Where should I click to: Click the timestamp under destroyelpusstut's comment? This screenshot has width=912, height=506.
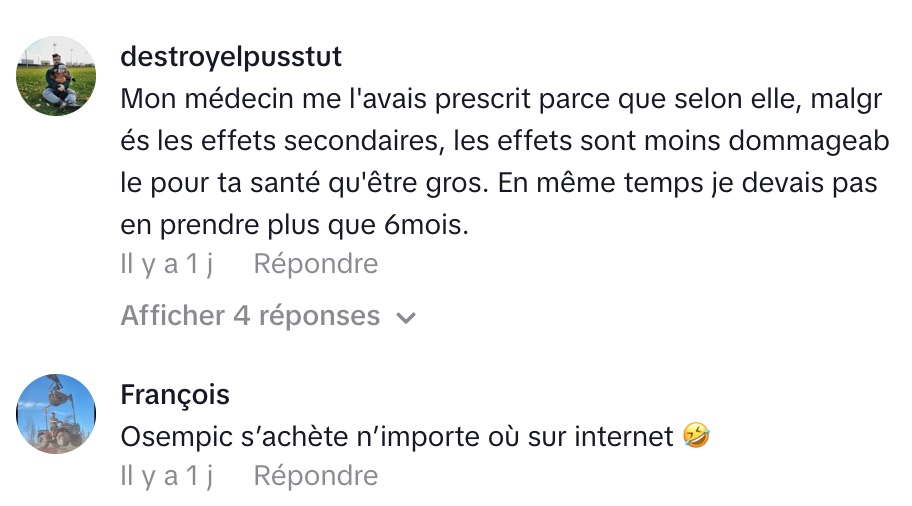[x=167, y=264]
